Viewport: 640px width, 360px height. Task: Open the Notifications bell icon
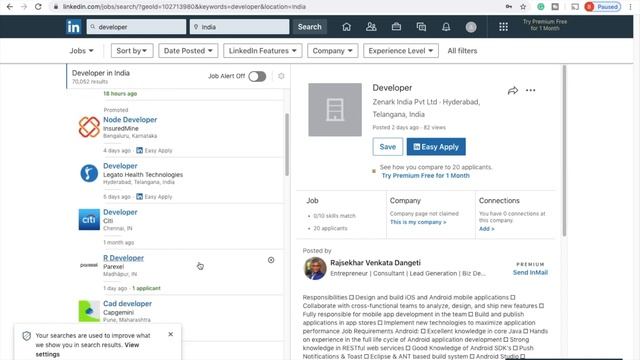(x=446, y=27)
